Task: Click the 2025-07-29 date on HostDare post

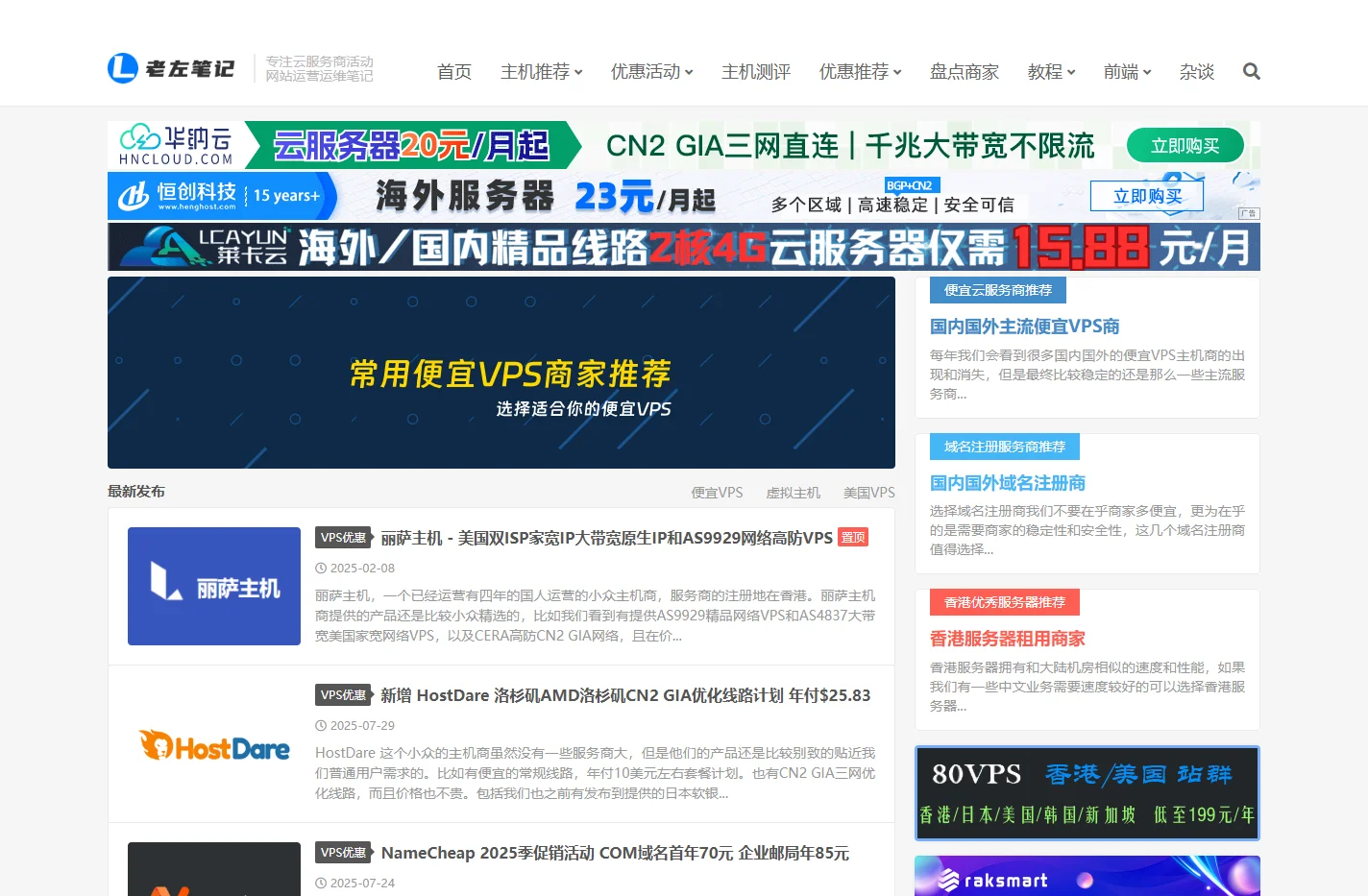Action: point(362,726)
